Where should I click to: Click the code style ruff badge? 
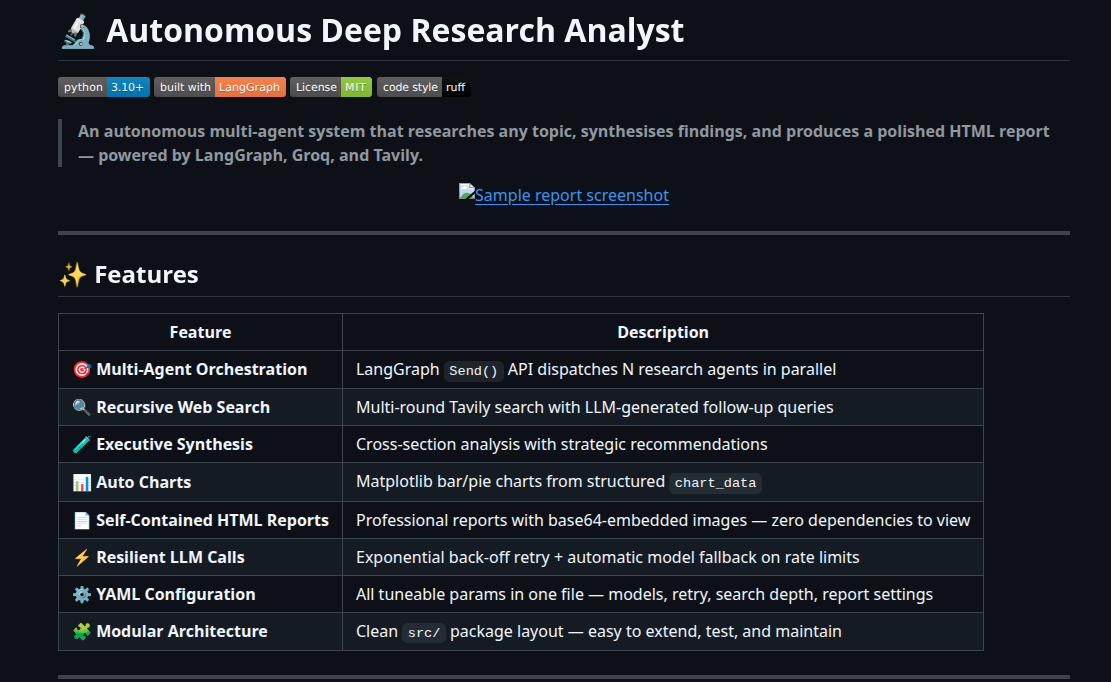pos(423,87)
